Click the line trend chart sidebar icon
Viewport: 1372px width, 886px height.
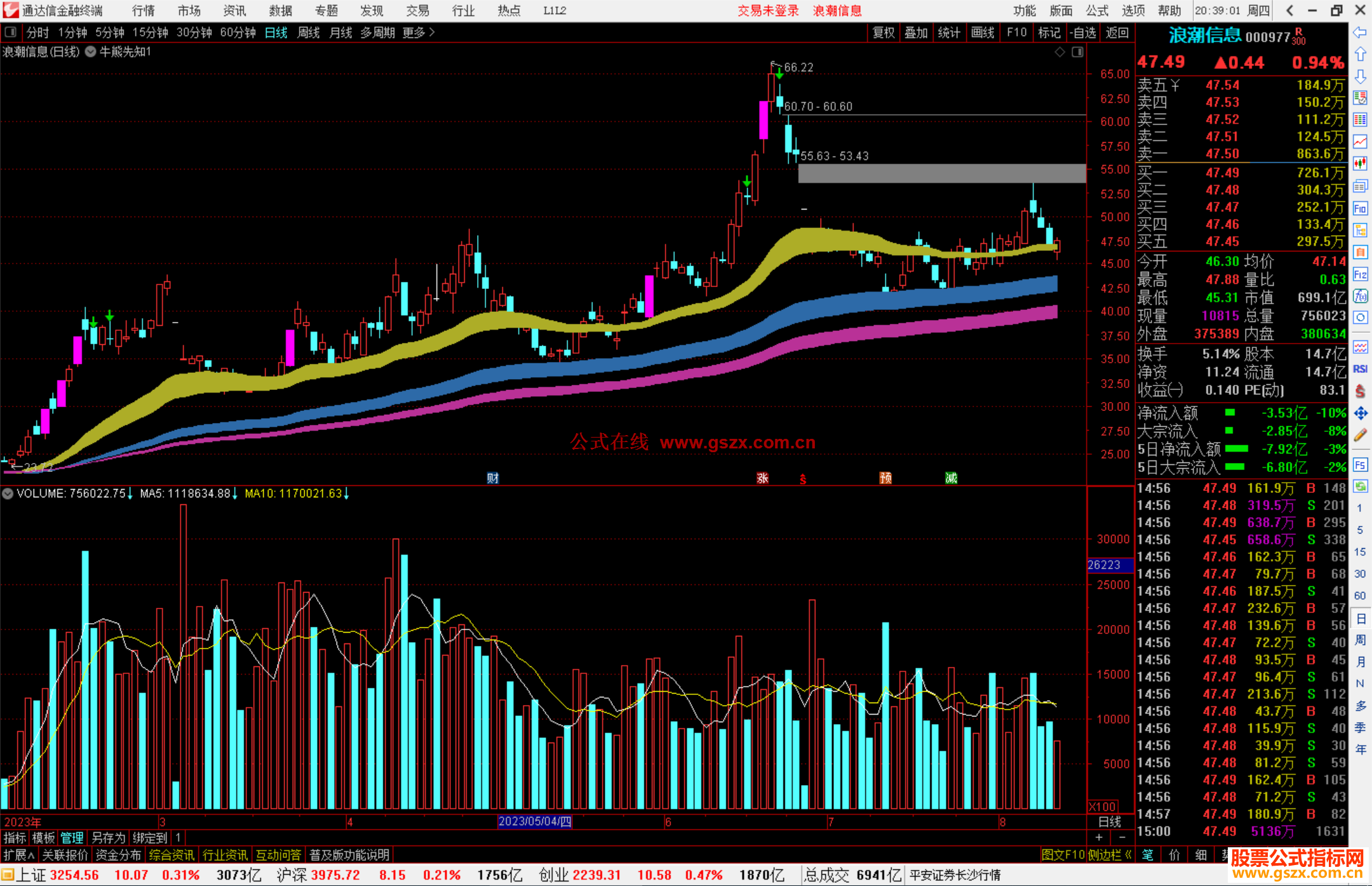point(1360,142)
